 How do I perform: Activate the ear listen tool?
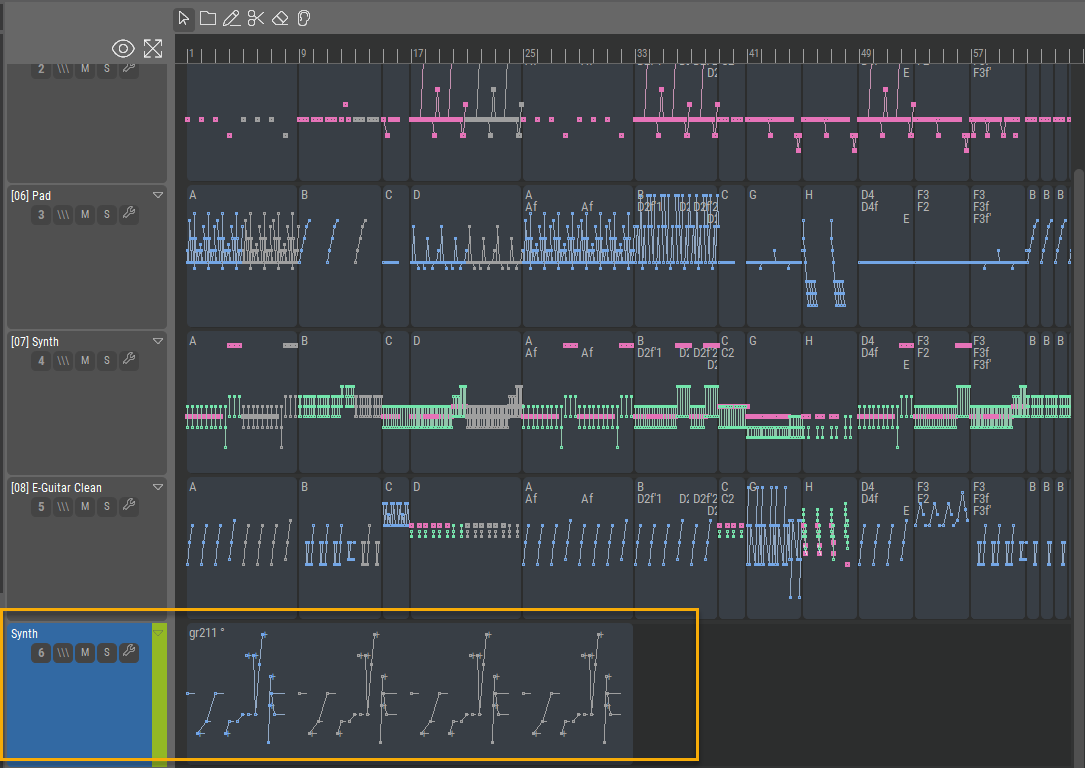(304, 18)
